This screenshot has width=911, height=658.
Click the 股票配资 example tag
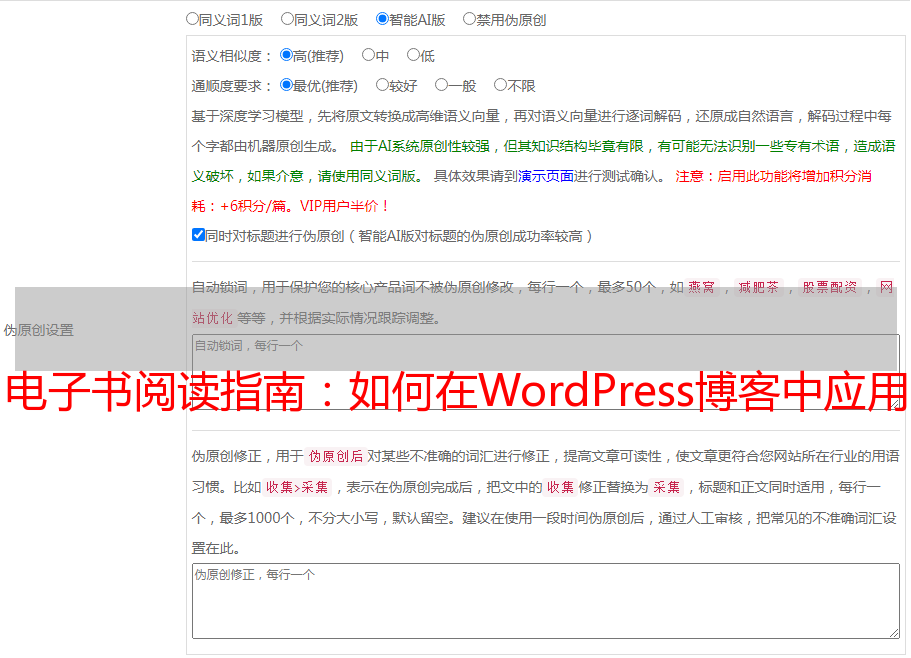830,287
